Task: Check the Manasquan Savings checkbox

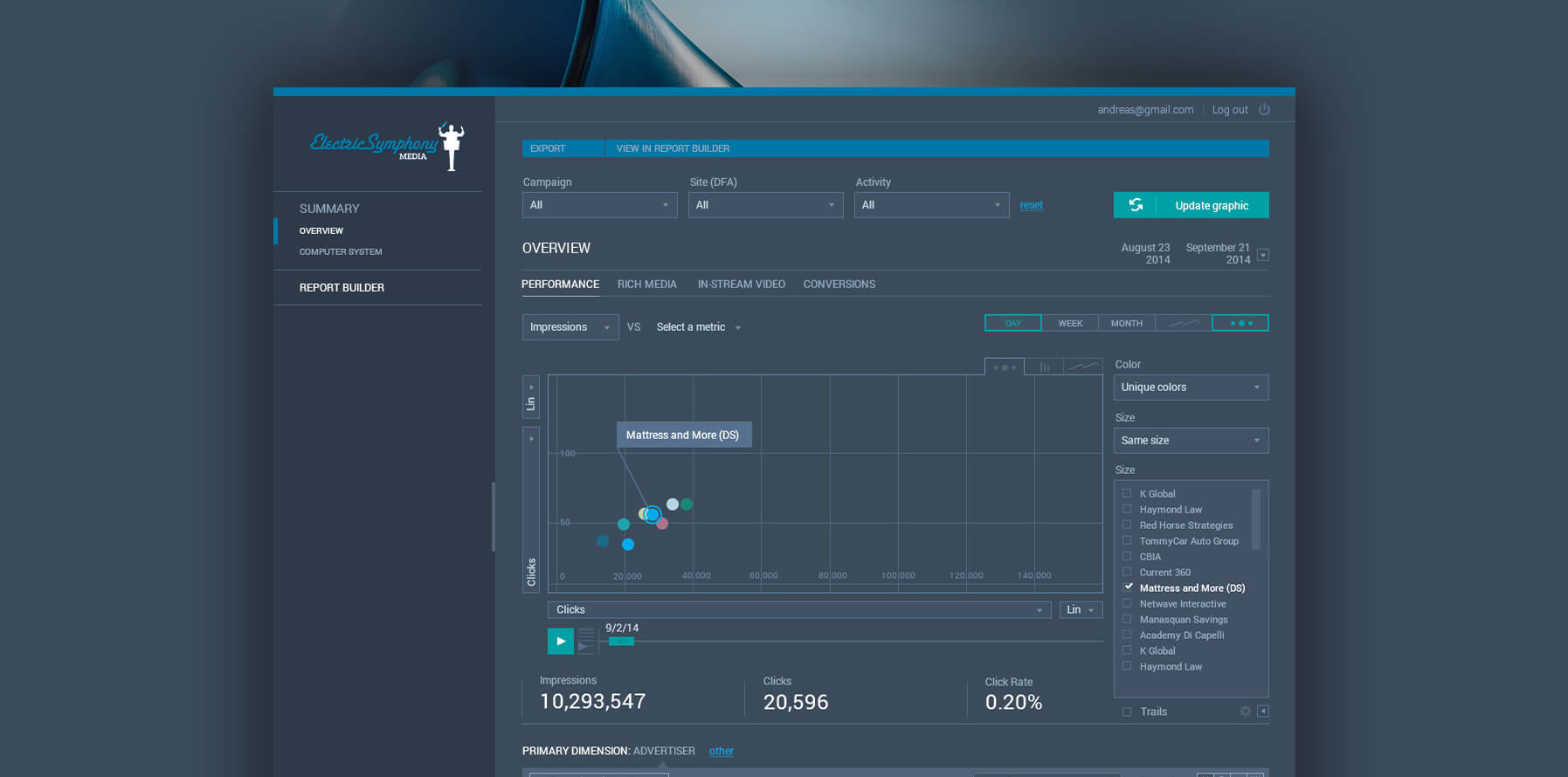Action: tap(1127, 619)
